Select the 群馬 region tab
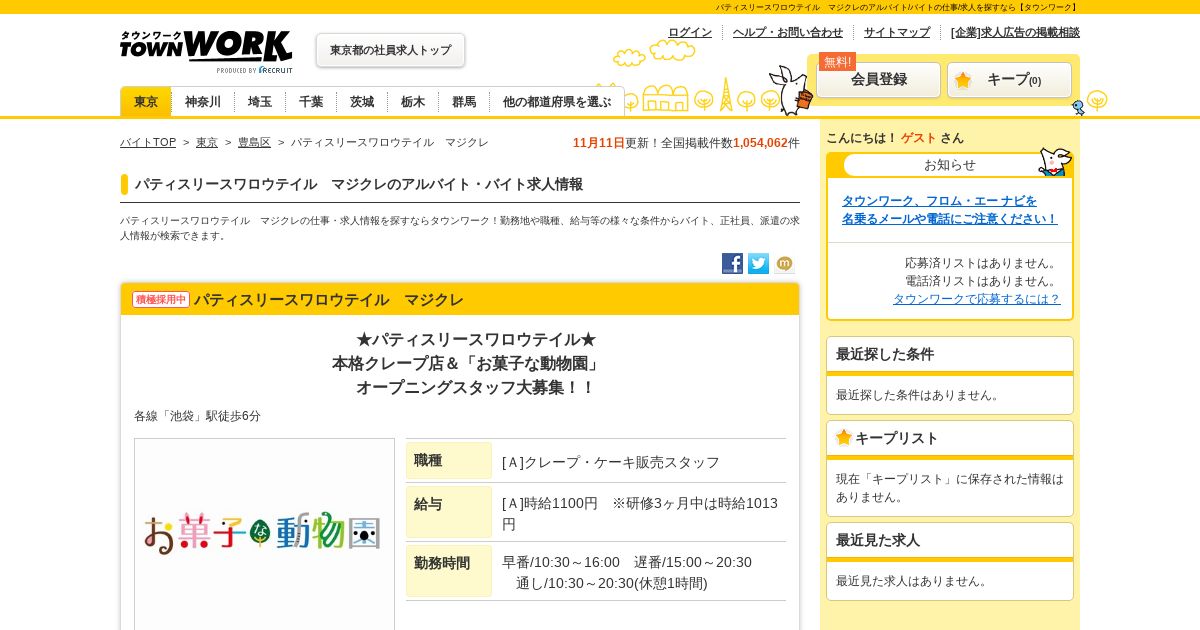This screenshot has width=1200, height=630. point(464,102)
